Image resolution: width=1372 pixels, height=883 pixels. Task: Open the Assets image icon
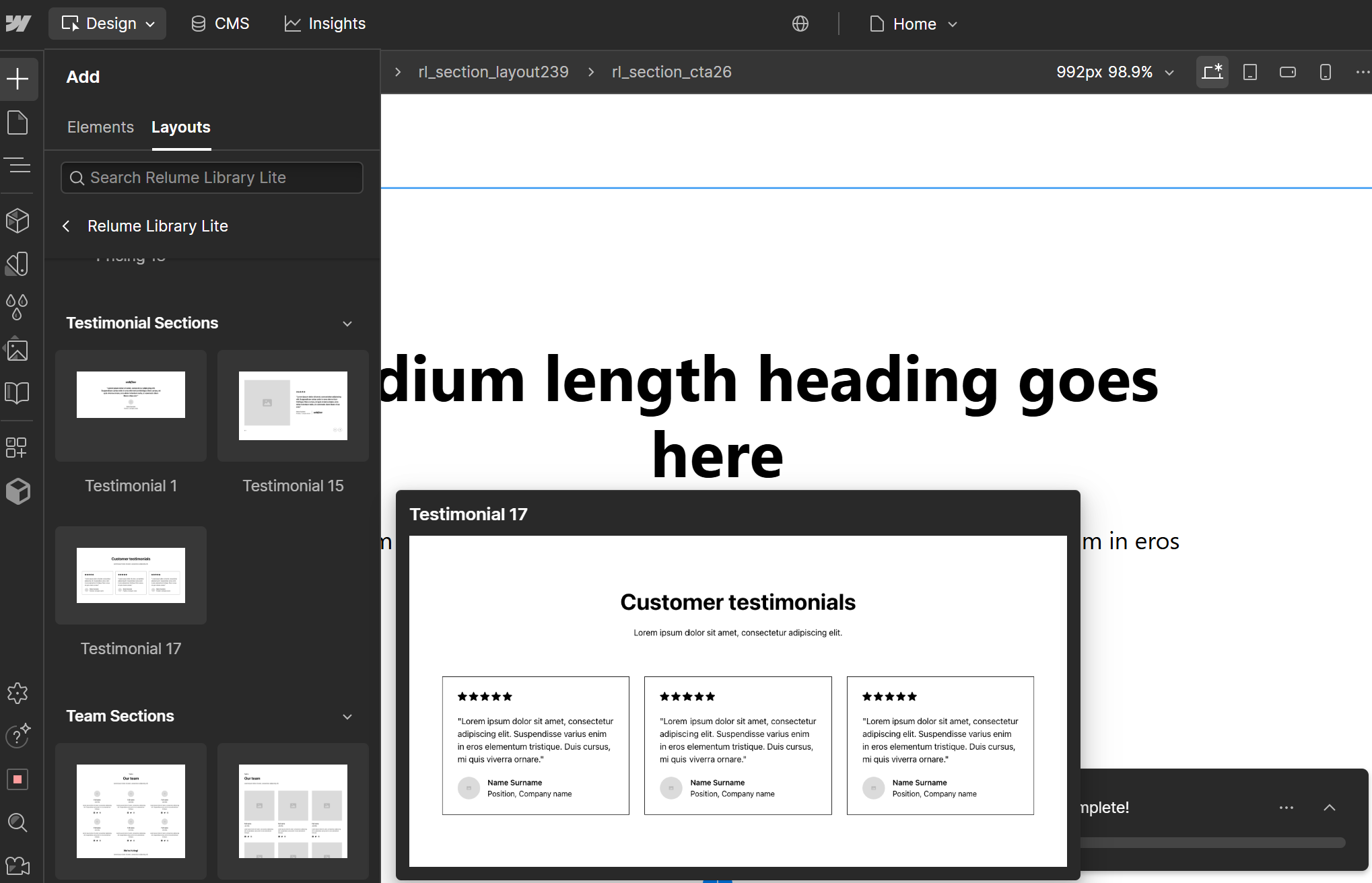click(x=18, y=350)
